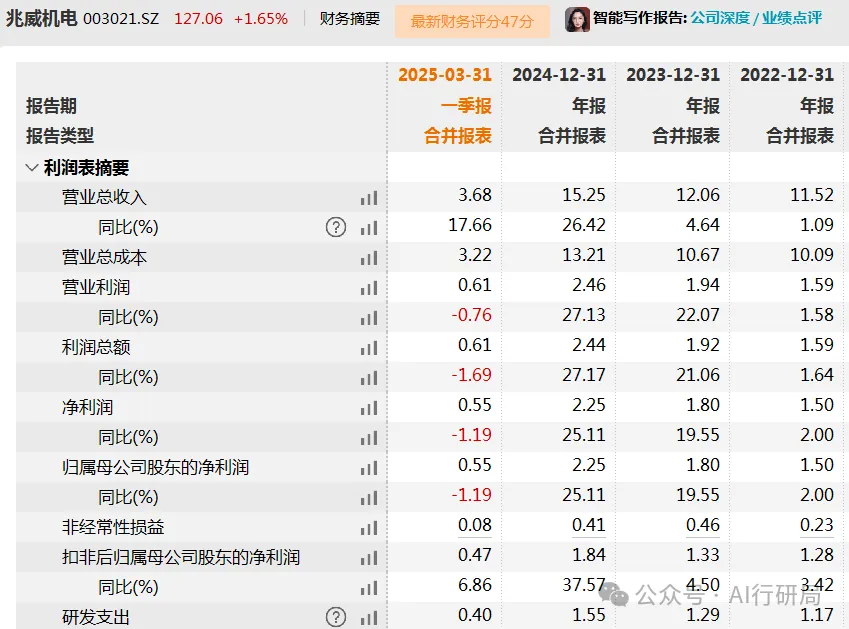
Task: Open chart icon for 非经常性损益 row
Action: pos(369,528)
